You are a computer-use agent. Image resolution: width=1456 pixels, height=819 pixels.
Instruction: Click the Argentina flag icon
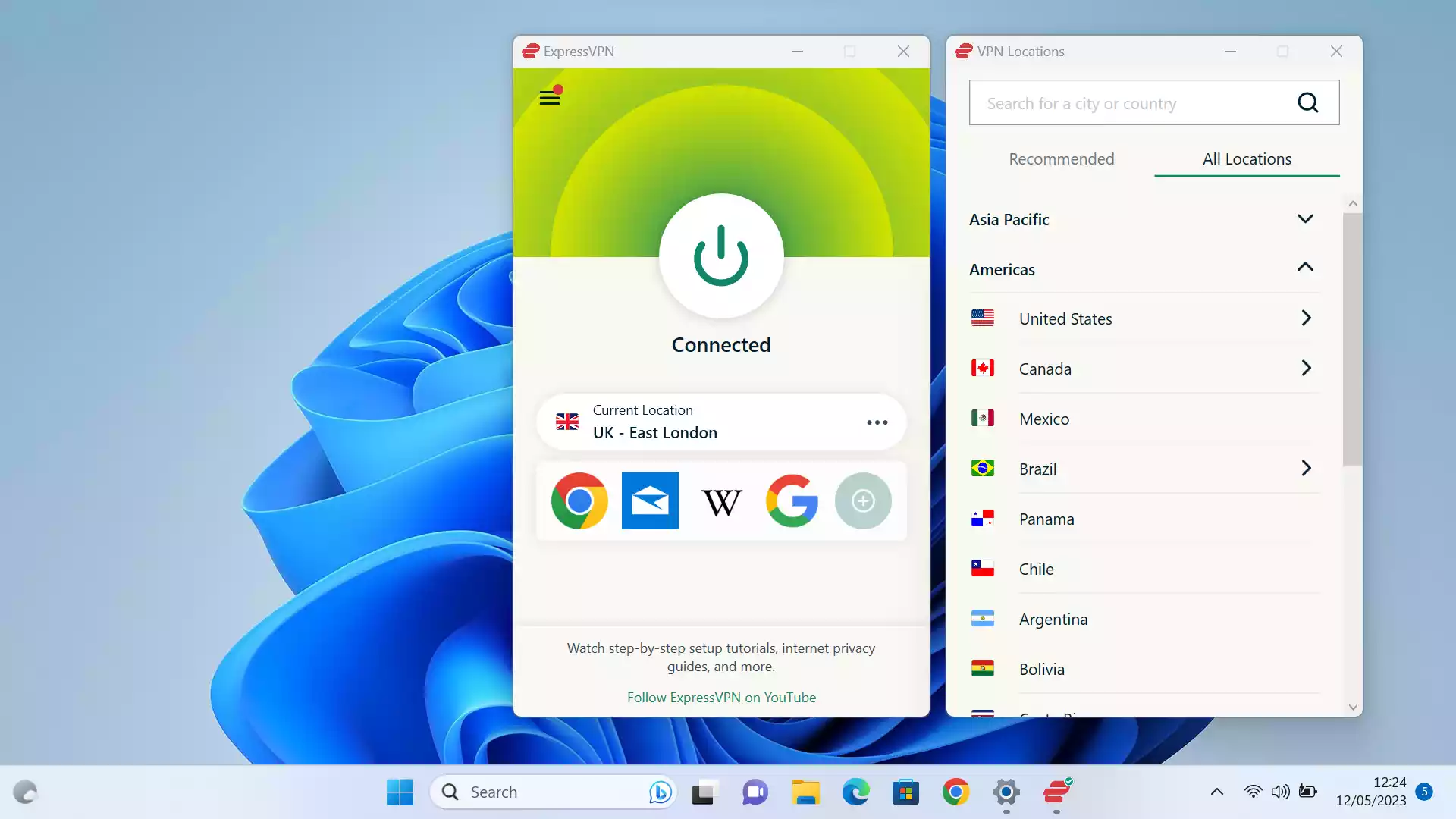[983, 618]
